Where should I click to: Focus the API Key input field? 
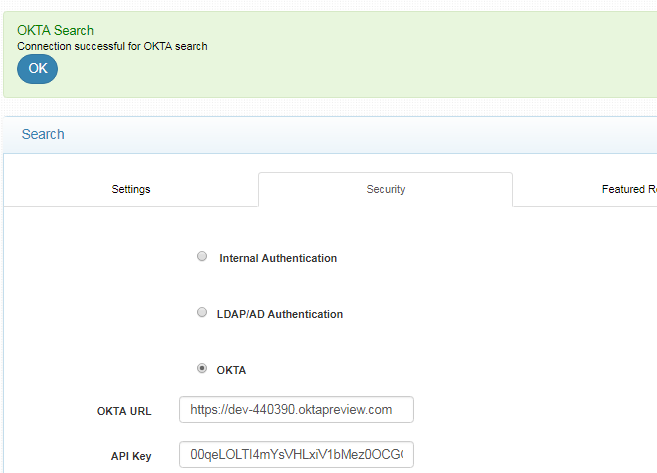coord(296,454)
